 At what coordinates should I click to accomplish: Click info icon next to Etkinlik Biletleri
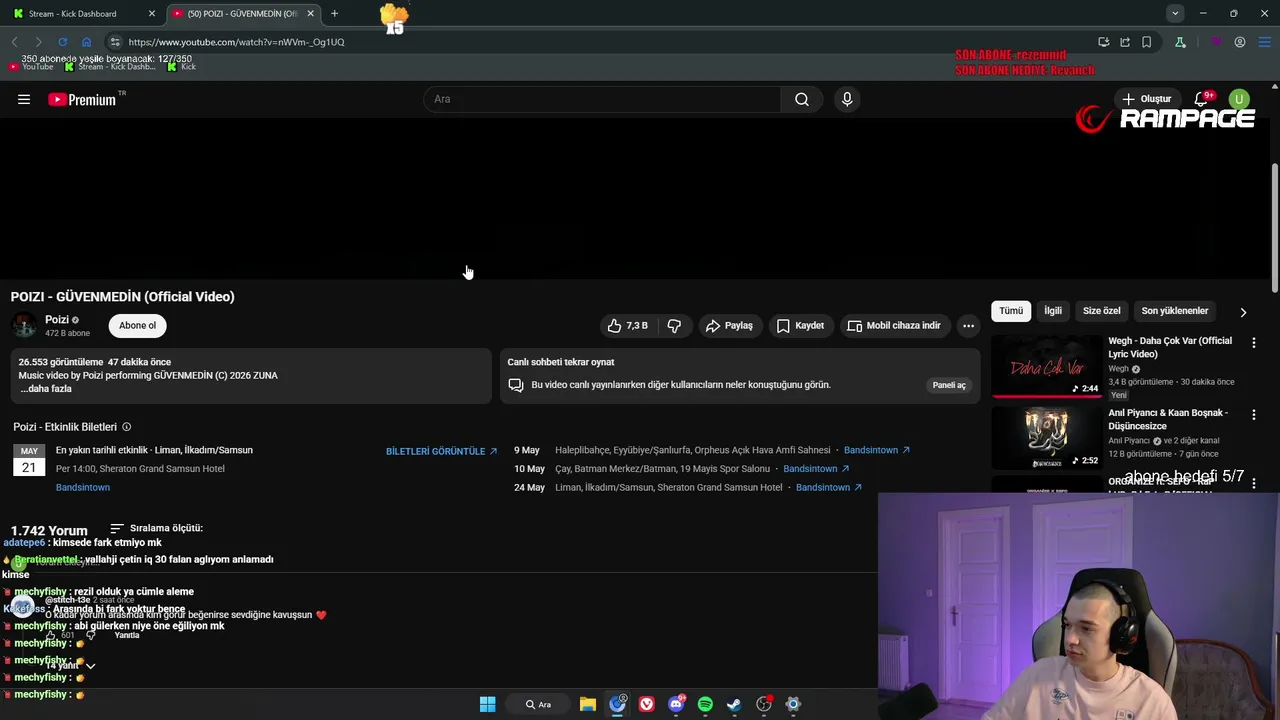coord(126,427)
